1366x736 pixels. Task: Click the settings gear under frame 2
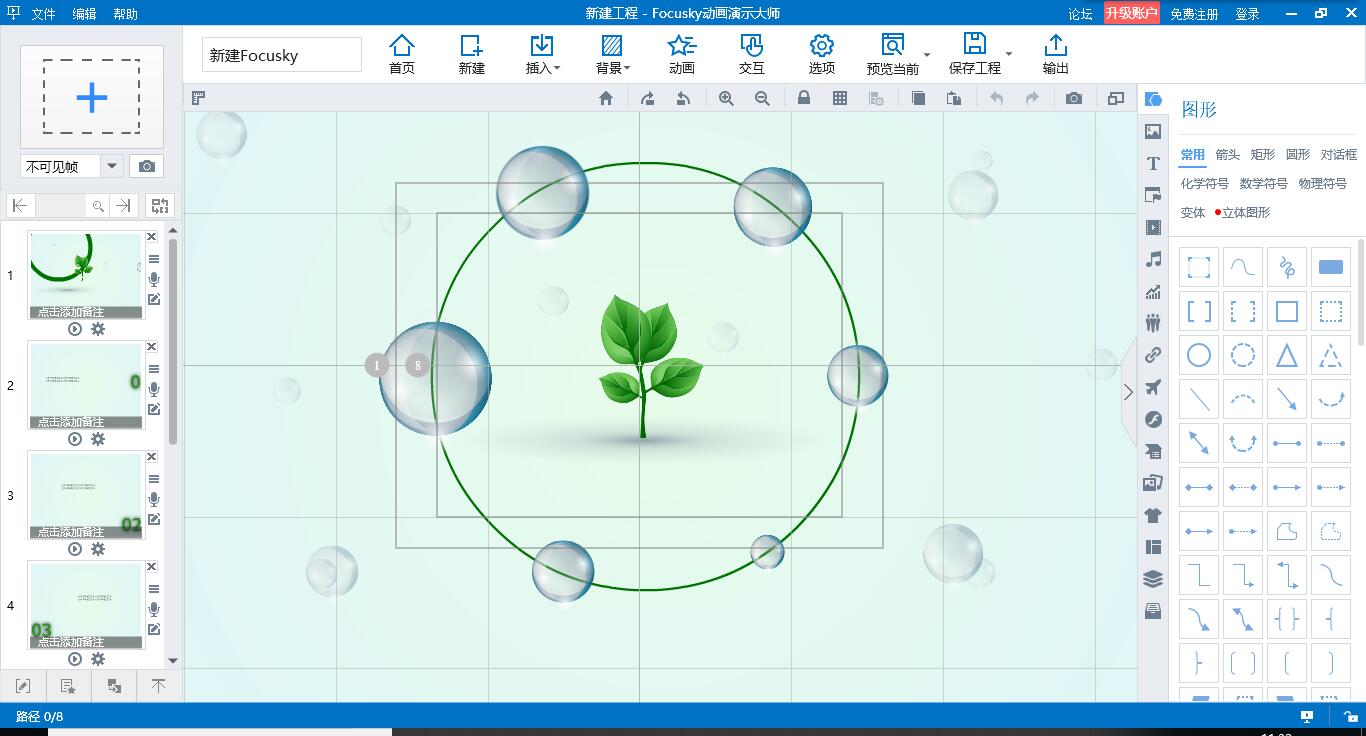(98, 439)
